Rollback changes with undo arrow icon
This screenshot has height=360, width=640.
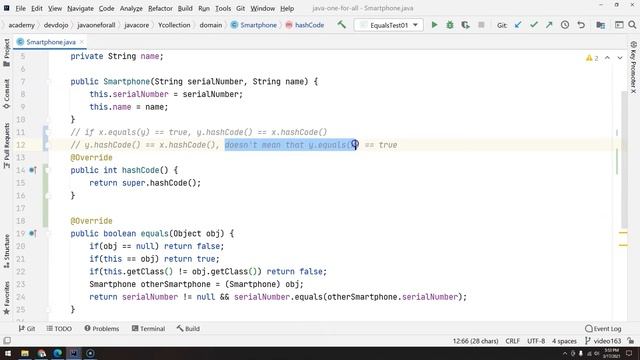click(x=581, y=25)
